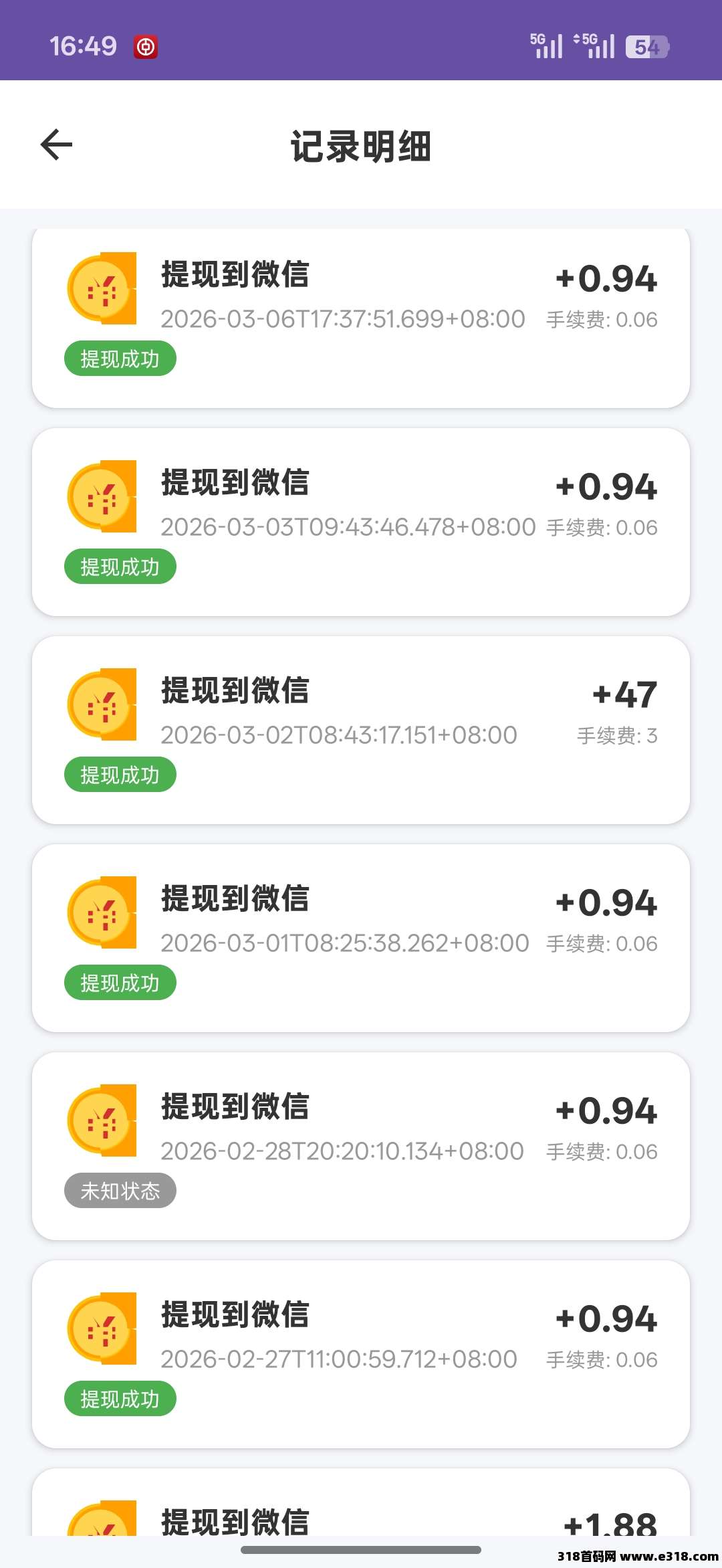Tap 手续费: 3 fee text
The image size is (722, 1568).
(617, 736)
